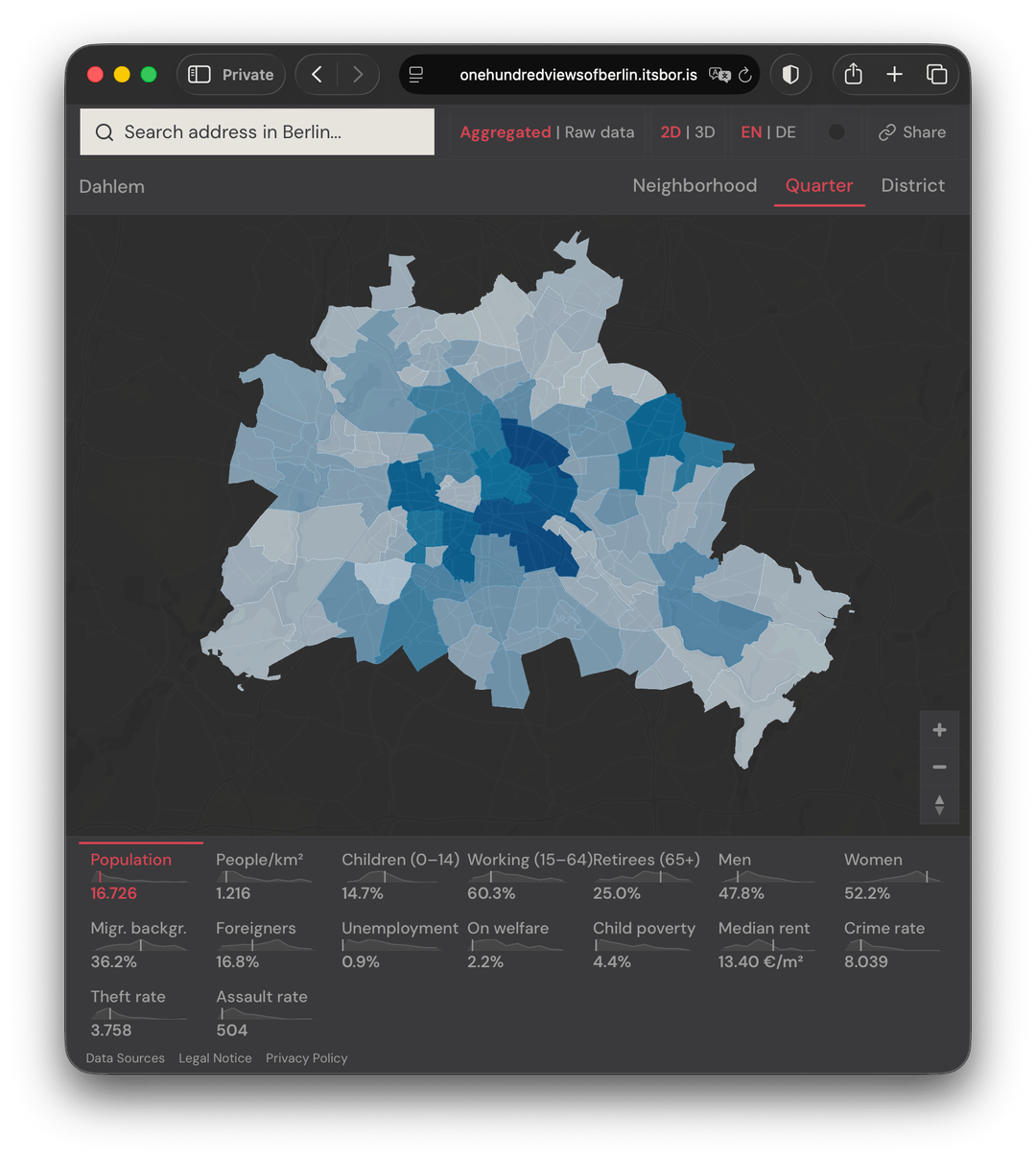Click the Median rent histogram slider
Image resolution: width=1036 pixels, height=1160 pixels.
765,946
